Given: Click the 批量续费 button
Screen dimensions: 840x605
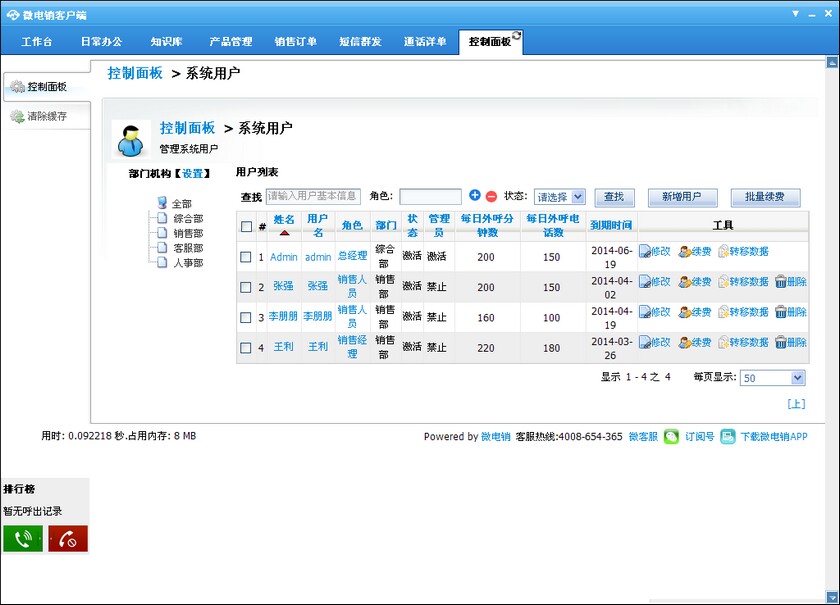Looking at the screenshot, I should pos(765,197).
